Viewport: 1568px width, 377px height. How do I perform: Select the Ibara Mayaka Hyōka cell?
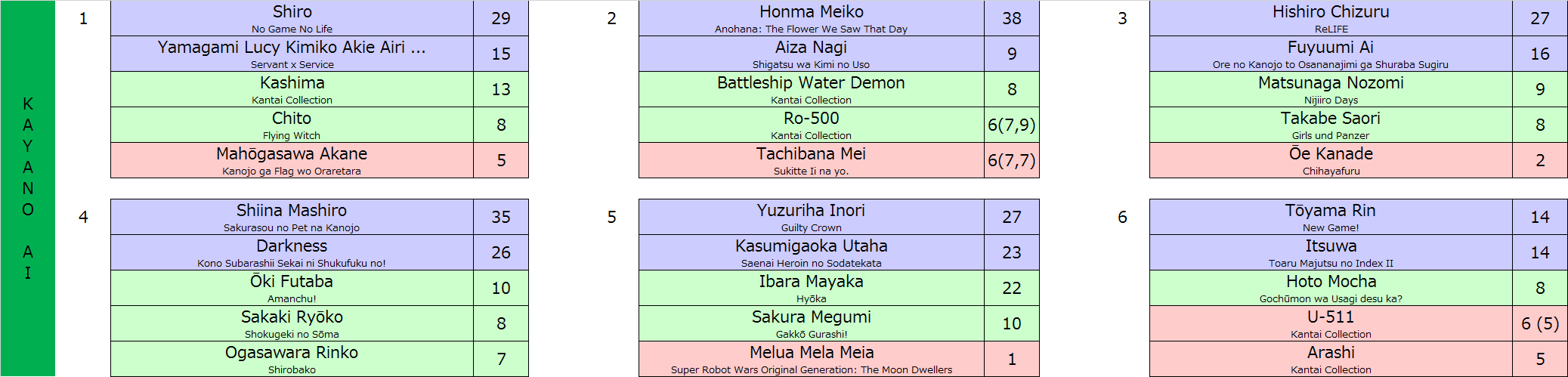811,288
